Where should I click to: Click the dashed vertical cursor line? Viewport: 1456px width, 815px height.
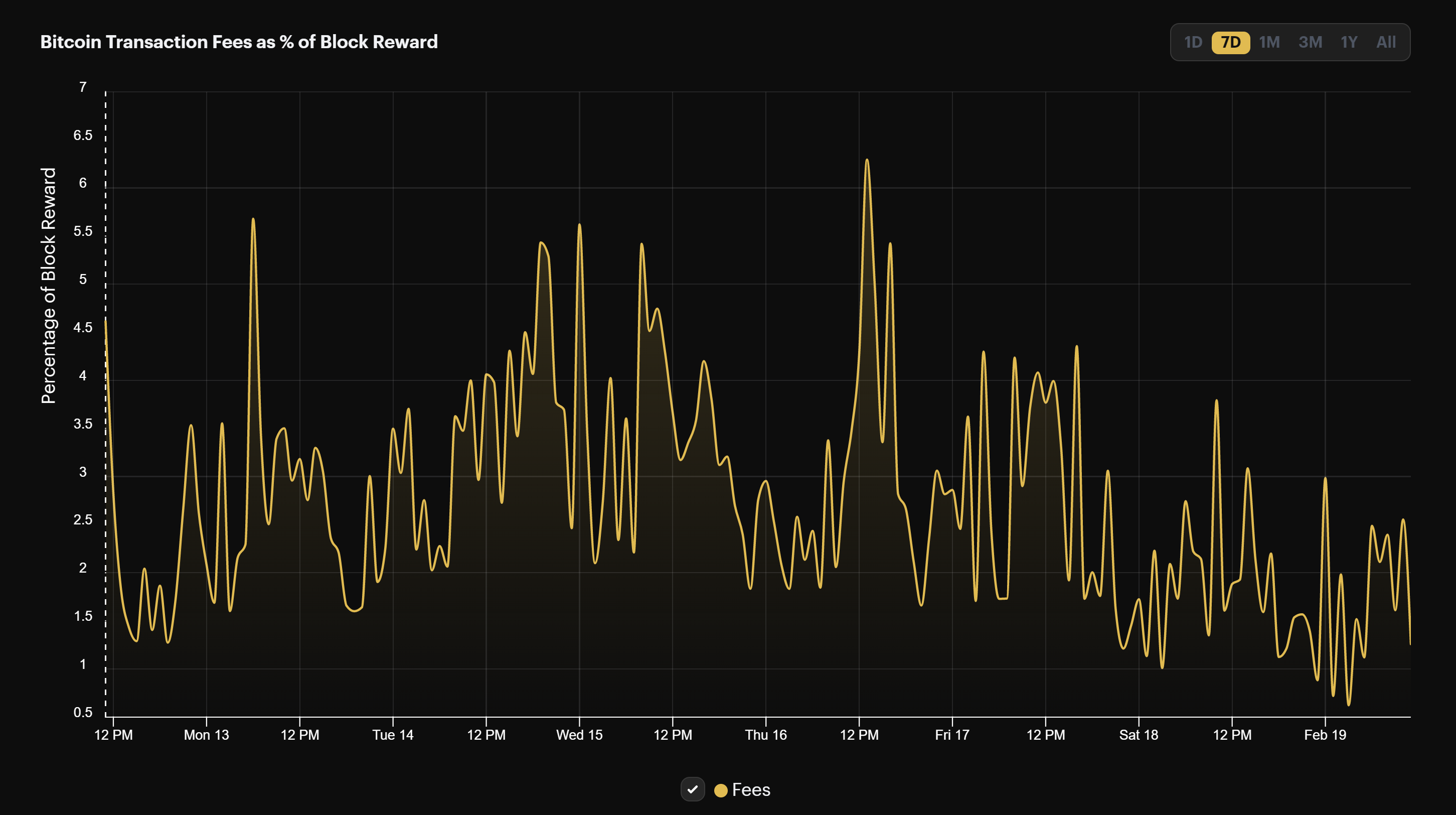click(x=105, y=404)
